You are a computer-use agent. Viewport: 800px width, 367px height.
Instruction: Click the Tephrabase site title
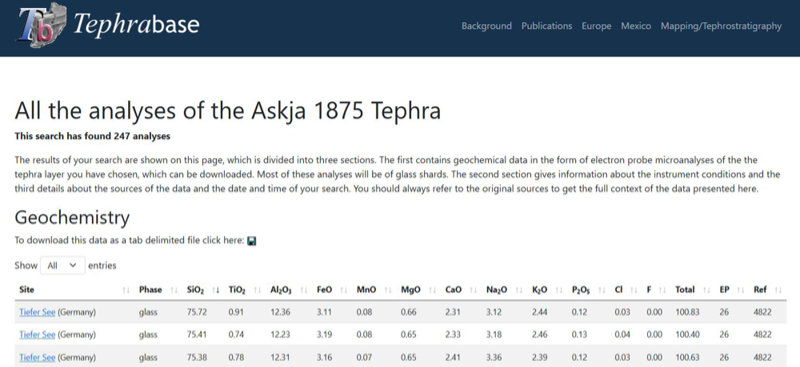[x=136, y=24]
